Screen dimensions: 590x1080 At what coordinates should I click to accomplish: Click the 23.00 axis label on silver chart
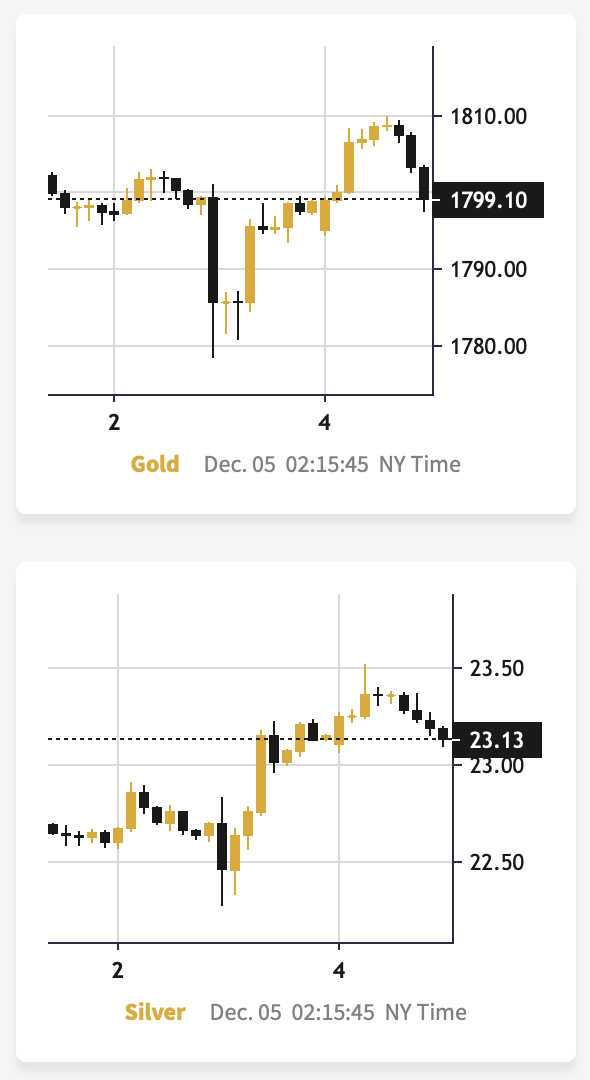(496, 766)
